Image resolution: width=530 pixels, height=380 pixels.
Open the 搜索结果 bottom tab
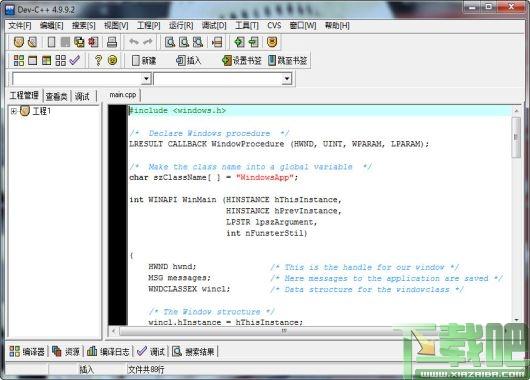coord(193,352)
